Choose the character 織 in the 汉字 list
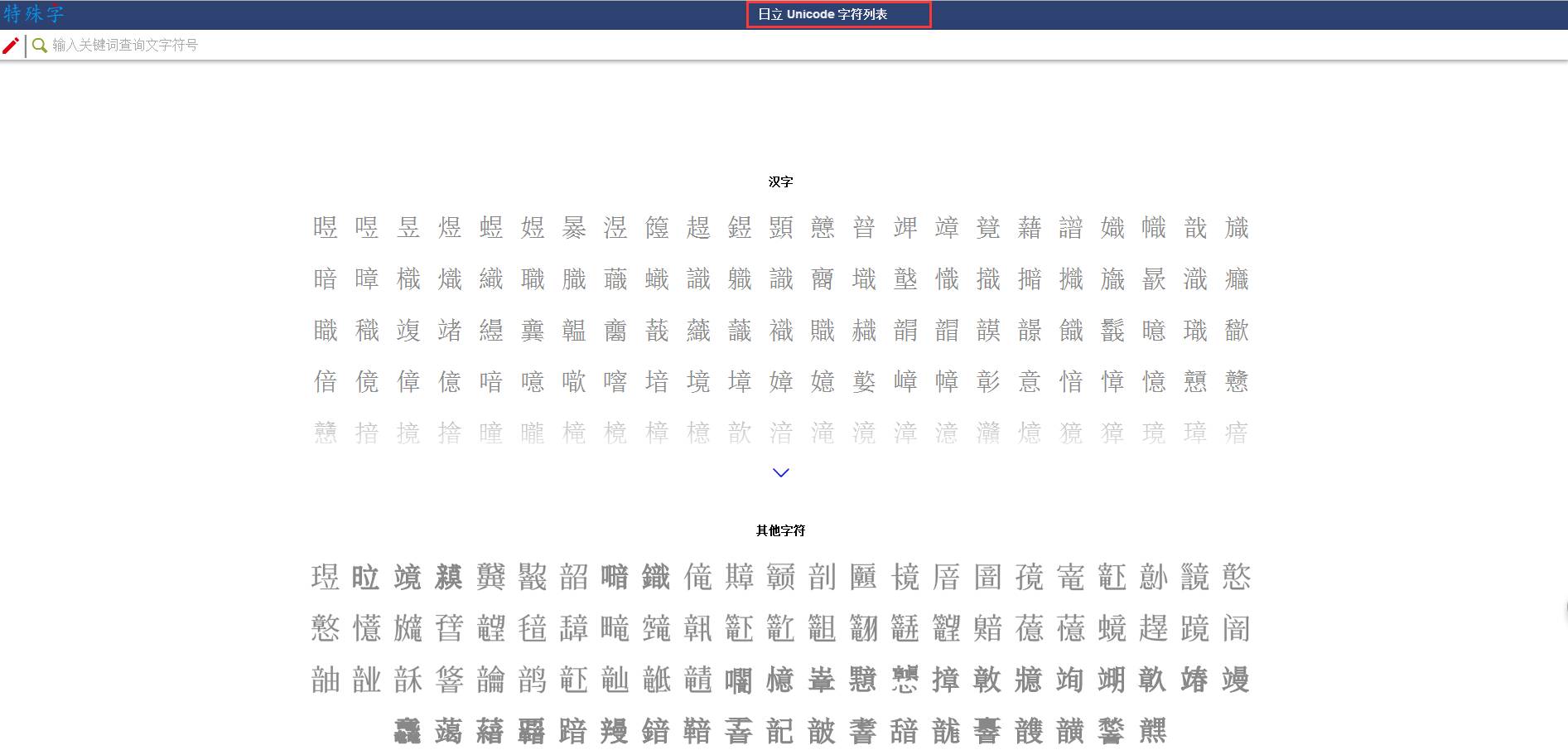 tap(491, 279)
